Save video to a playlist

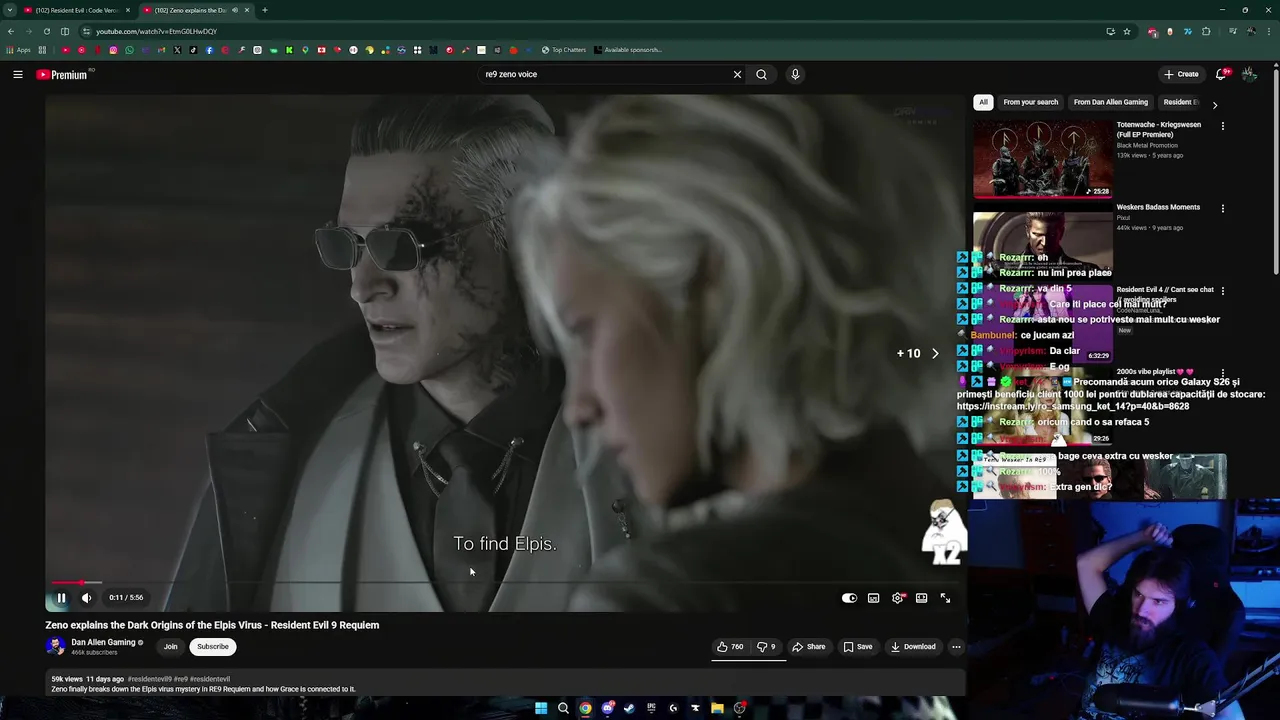pyautogui.click(x=857, y=647)
